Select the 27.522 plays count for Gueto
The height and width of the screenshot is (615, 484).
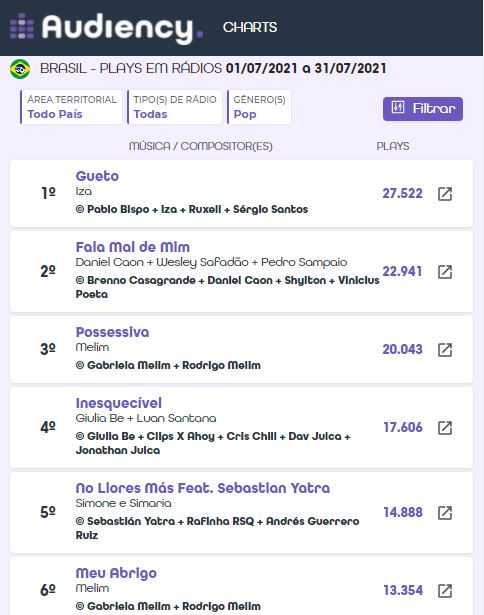402,193
